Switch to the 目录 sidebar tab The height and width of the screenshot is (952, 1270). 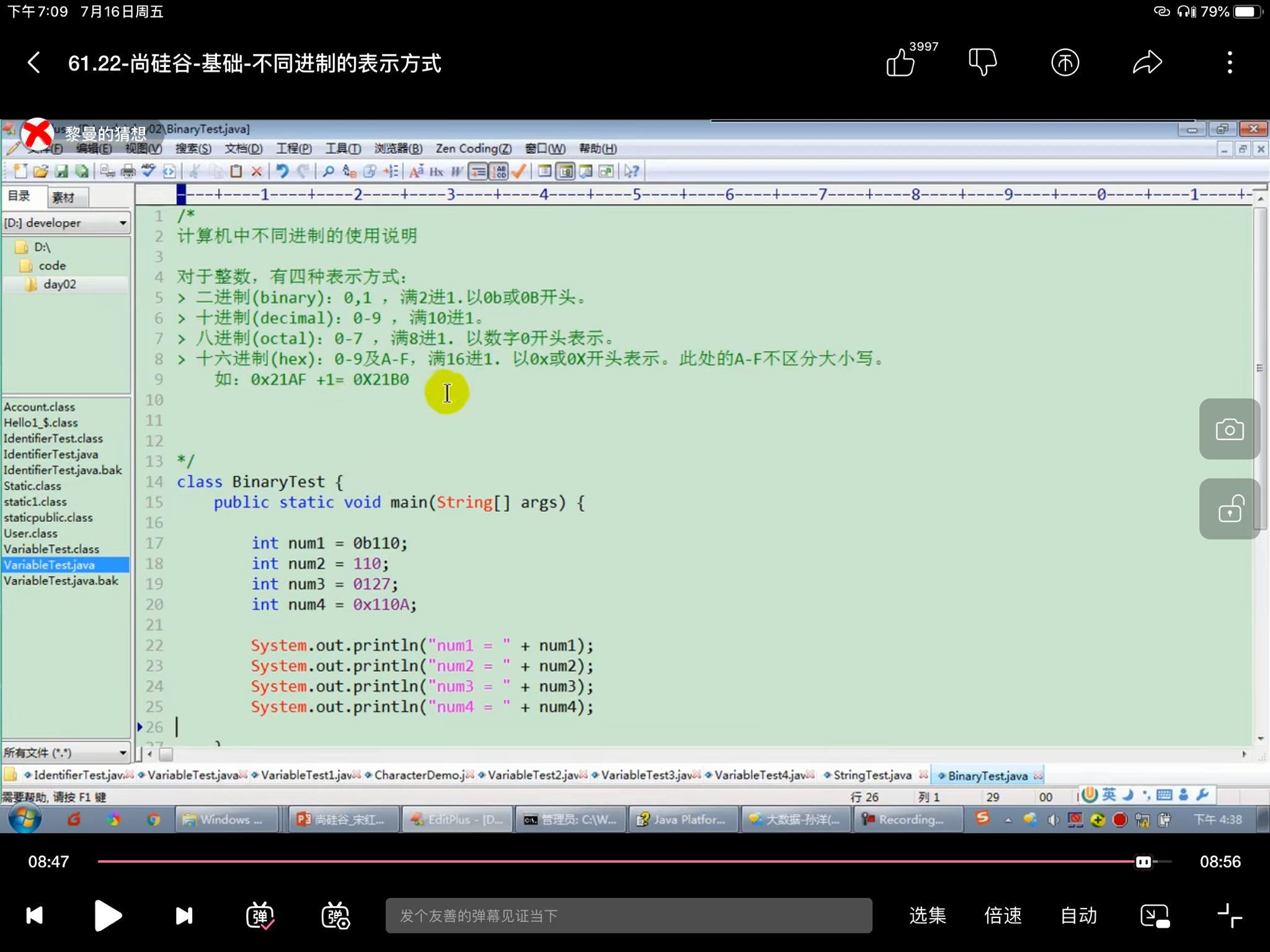(24, 196)
